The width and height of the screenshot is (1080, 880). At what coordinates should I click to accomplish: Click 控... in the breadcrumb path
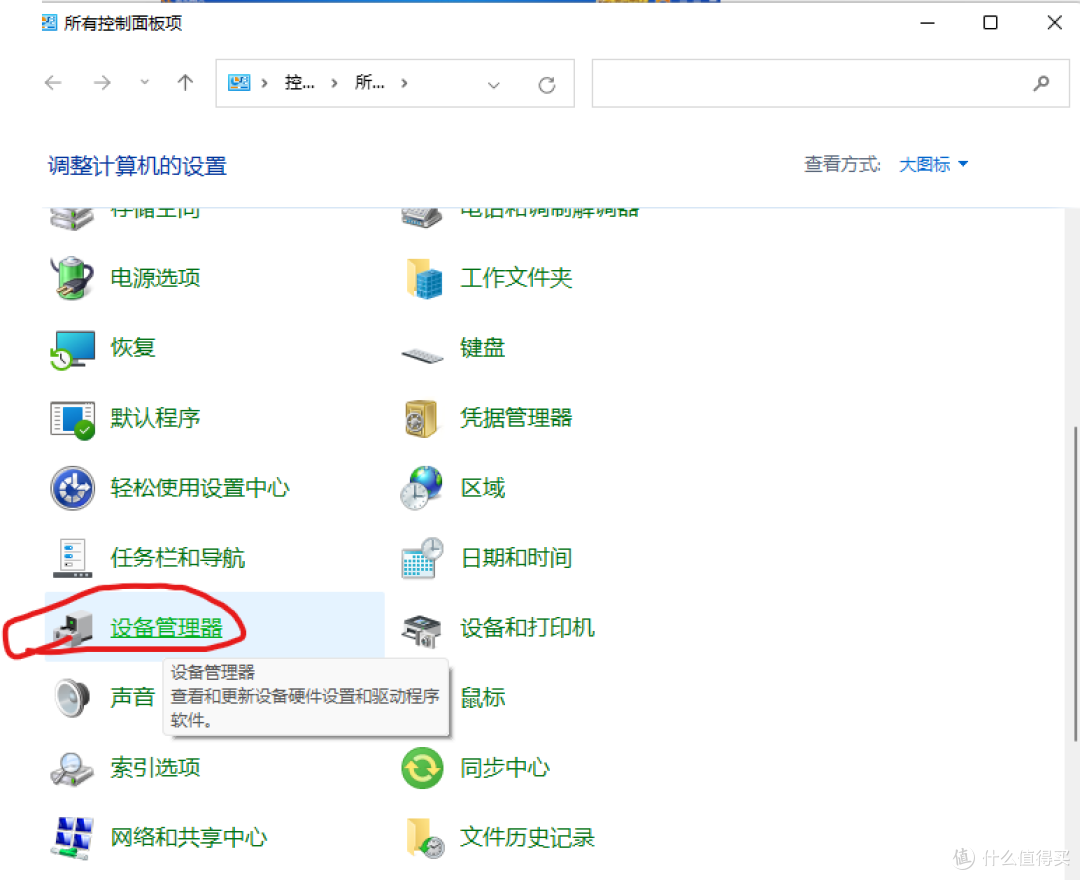point(299,84)
